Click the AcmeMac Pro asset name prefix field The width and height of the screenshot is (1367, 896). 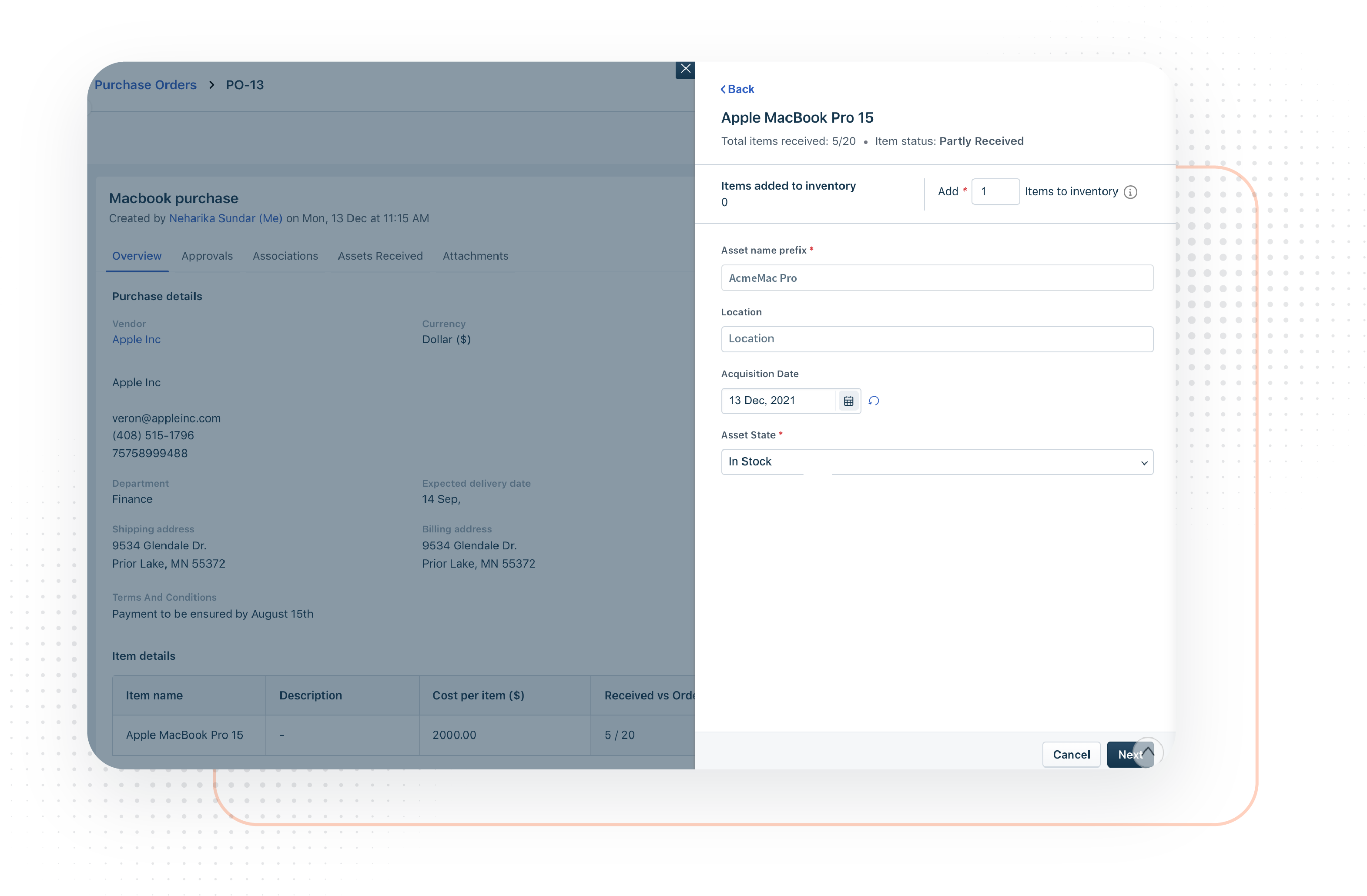coord(936,277)
